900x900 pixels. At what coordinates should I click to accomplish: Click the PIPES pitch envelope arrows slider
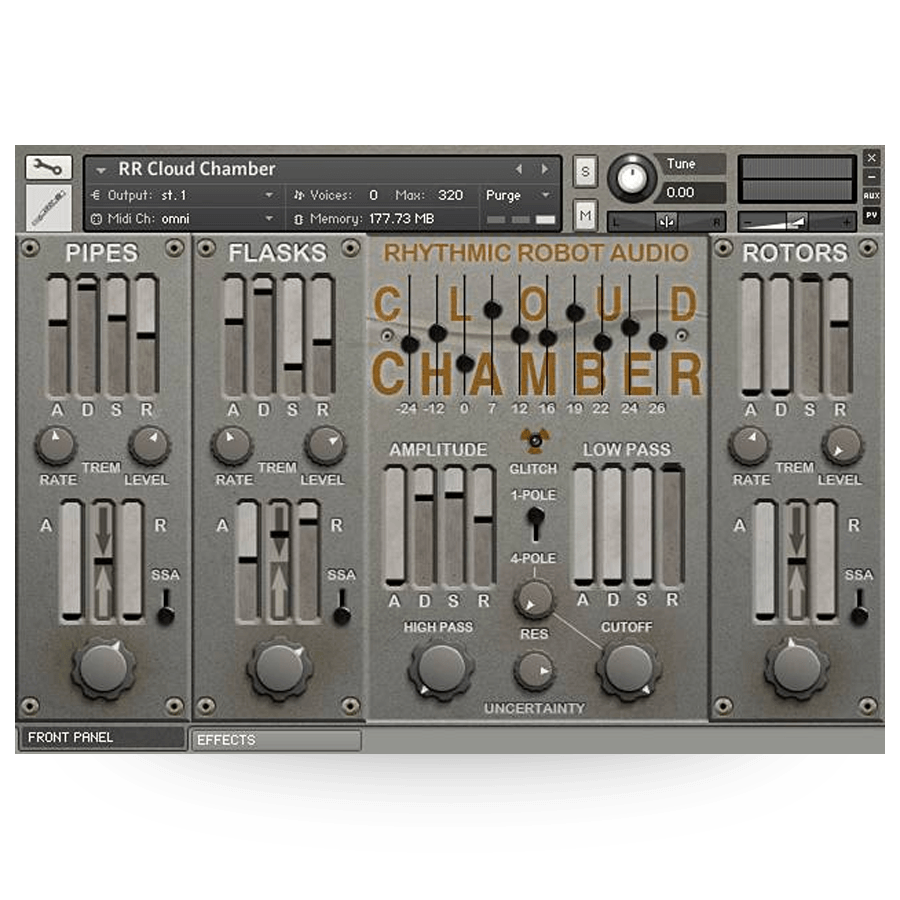103,560
